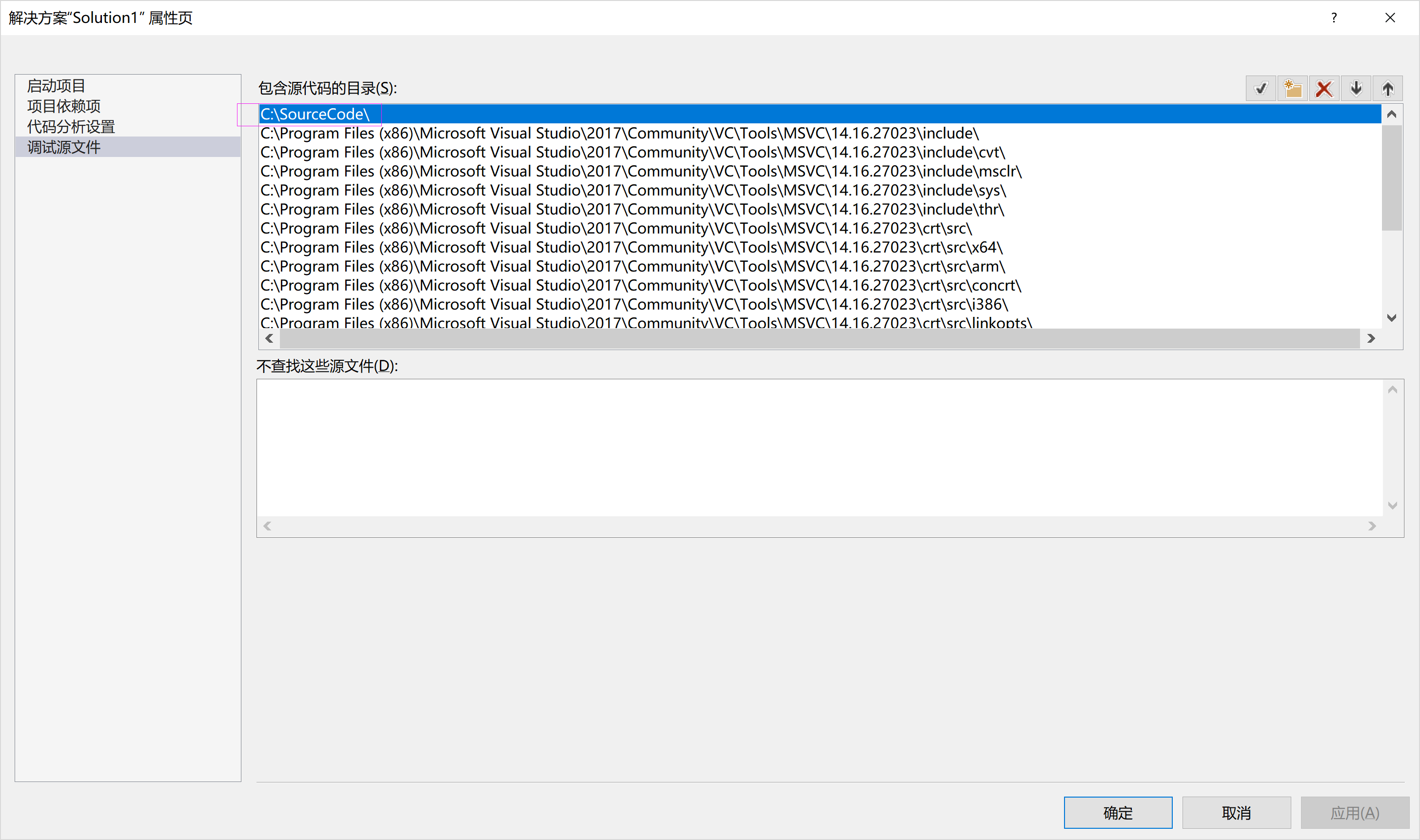The image size is (1420, 840).
Task: Select 调试源文件 page
Action: coord(63,147)
